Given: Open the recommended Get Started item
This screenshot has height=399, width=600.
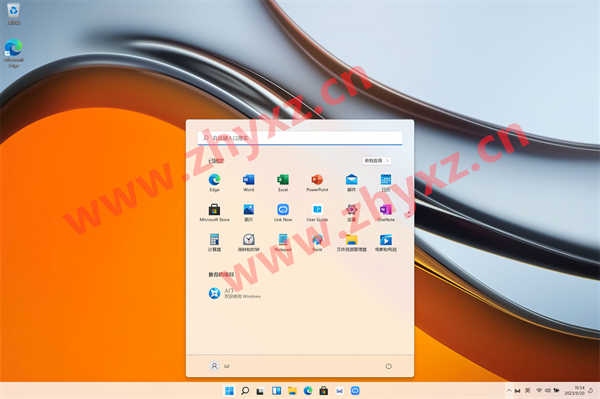Looking at the screenshot, I should click(235, 293).
